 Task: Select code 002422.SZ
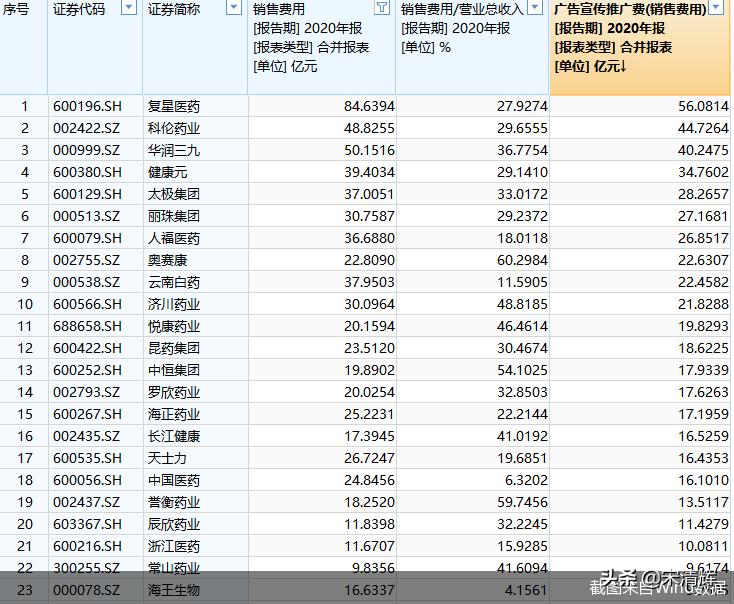coord(87,128)
